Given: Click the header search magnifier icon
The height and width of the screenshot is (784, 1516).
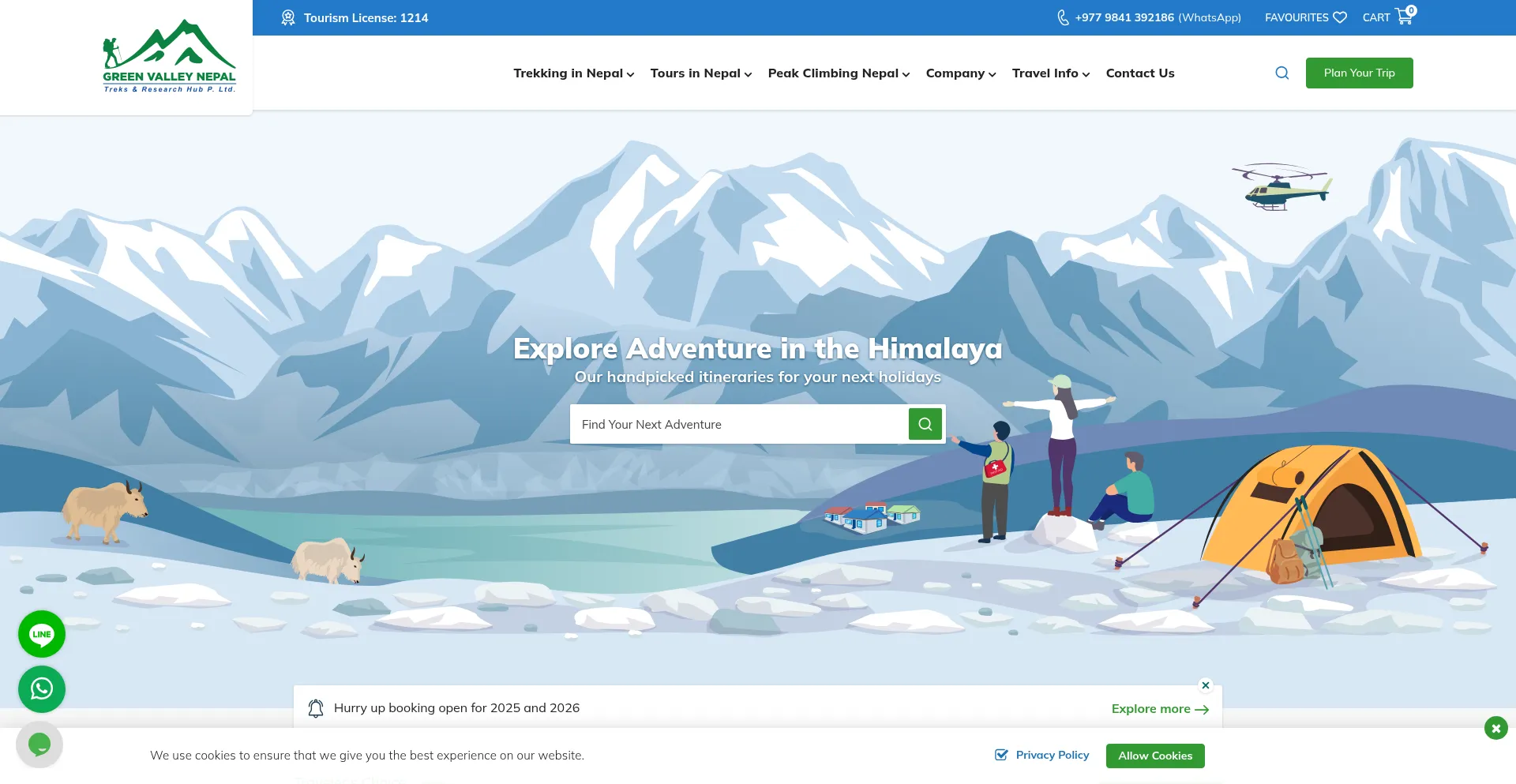Looking at the screenshot, I should pos(1282,73).
